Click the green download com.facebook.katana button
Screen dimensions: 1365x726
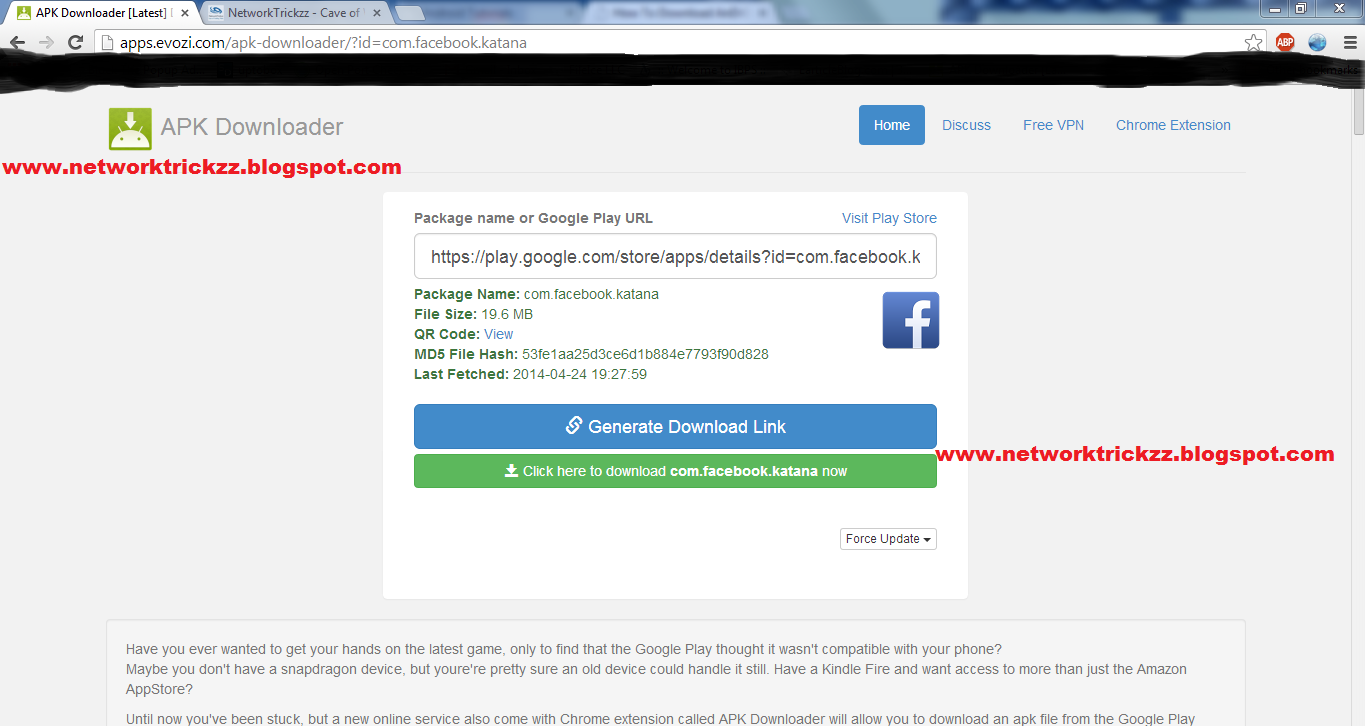pos(675,471)
